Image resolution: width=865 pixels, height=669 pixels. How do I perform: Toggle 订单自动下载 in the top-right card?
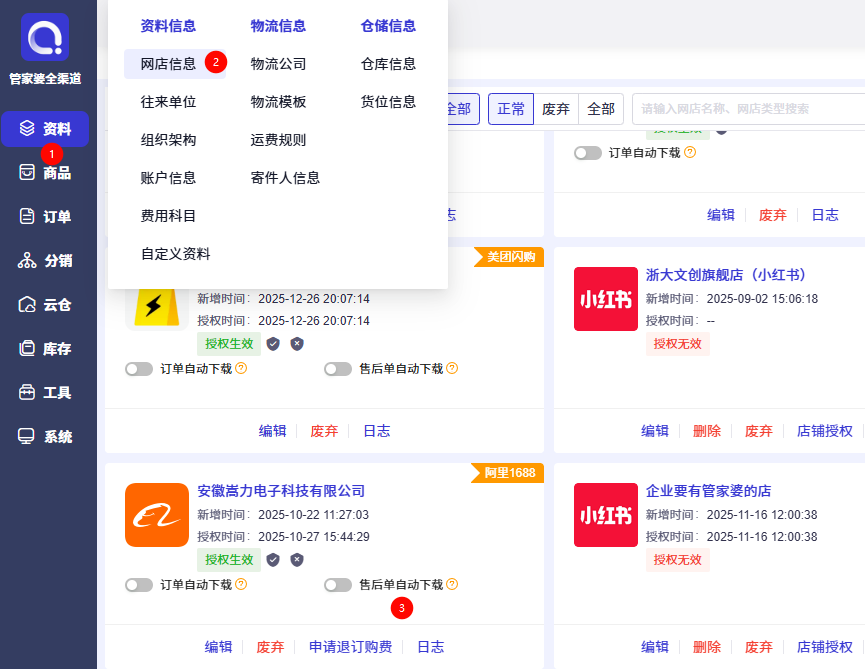[588, 153]
